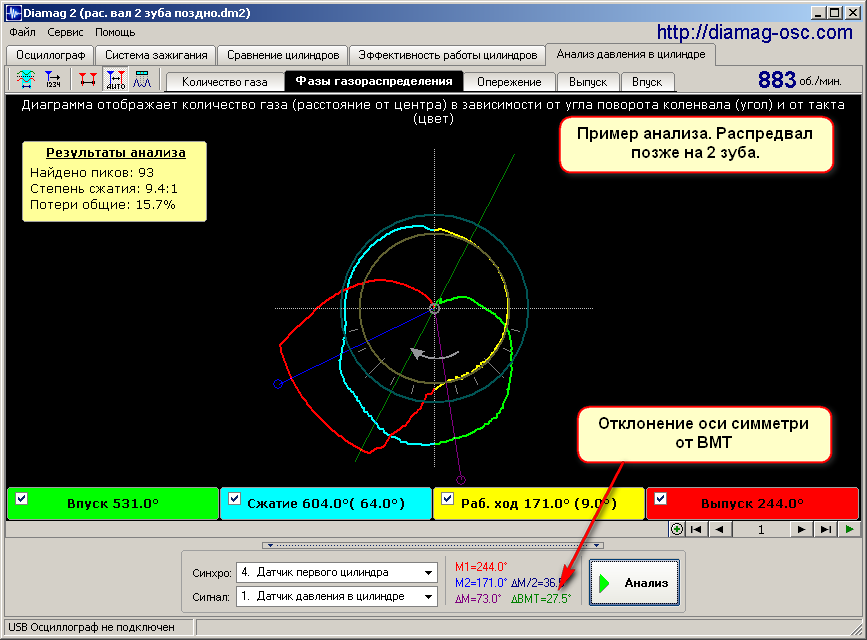Screen dimensions: 867x640
Task: Click the cyan Сжатие 604.0° legend bar
Action: [x=326, y=503]
